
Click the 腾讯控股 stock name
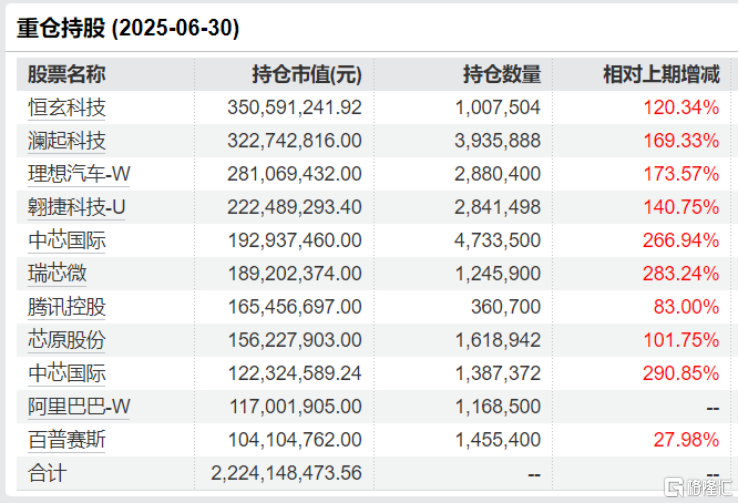[67, 307]
